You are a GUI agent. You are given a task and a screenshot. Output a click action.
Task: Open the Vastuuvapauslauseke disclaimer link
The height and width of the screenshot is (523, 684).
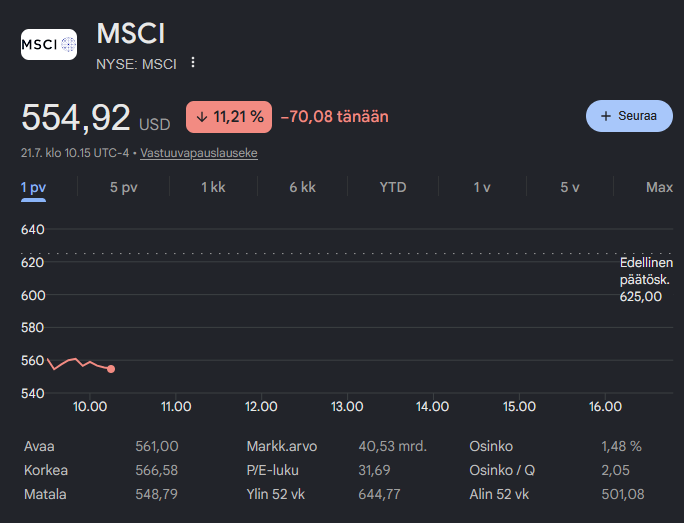click(198, 153)
